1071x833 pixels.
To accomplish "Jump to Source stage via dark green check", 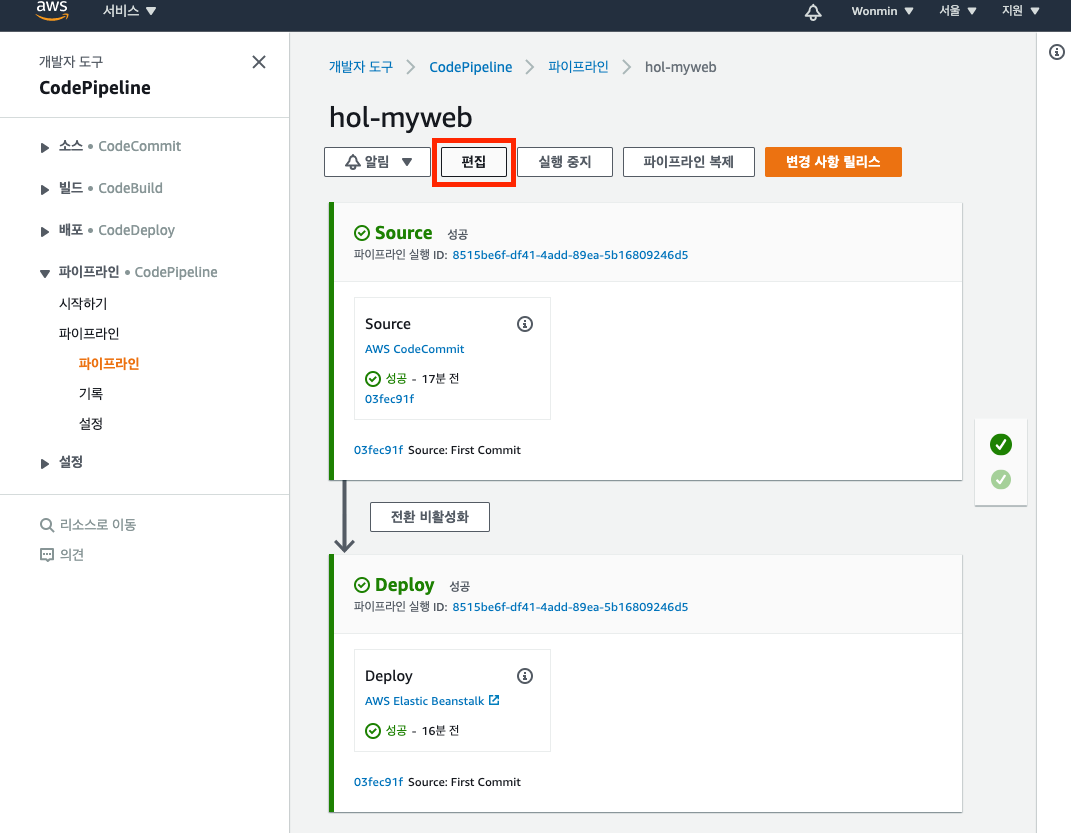I will click(1001, 444).
